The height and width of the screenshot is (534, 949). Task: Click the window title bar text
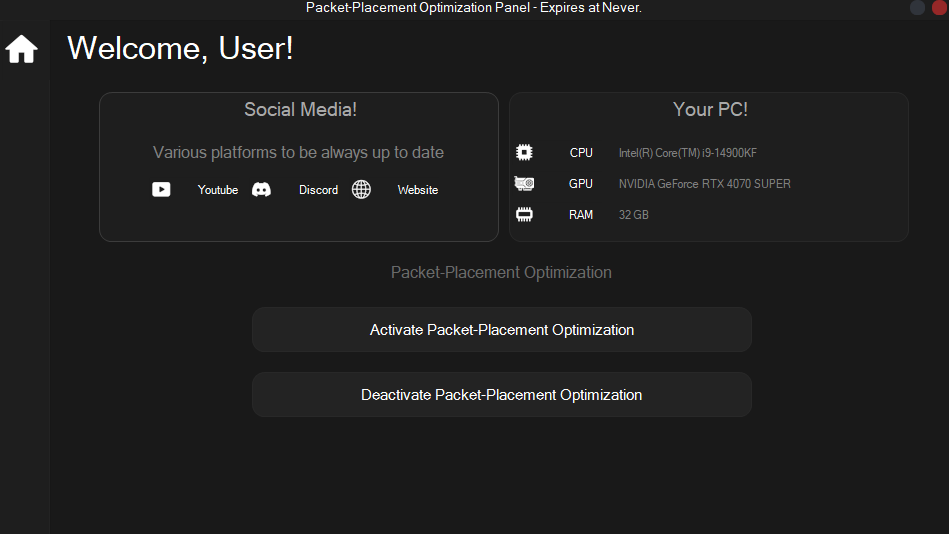[x=474, y=8]
